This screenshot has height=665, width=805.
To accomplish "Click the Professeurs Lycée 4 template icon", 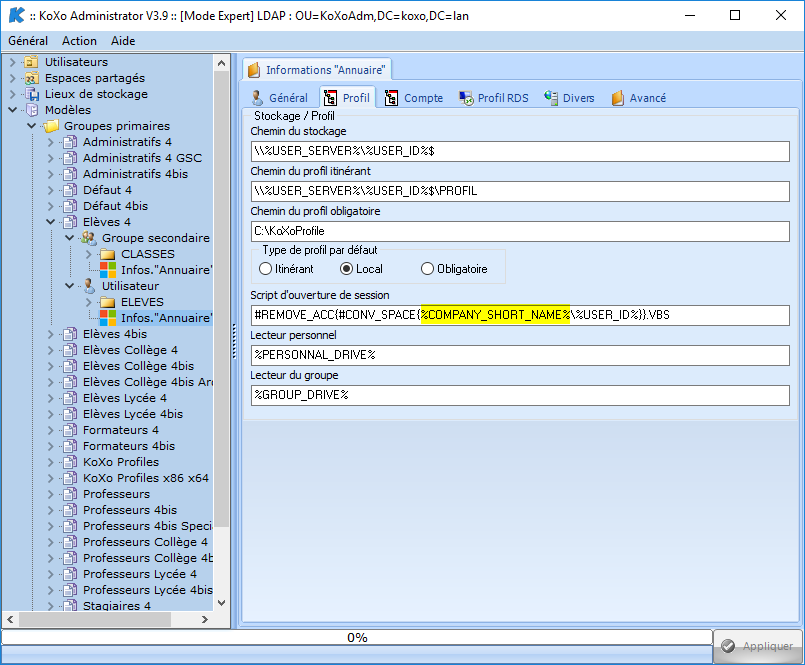I will pyautogui.click(x=69, y=574).
